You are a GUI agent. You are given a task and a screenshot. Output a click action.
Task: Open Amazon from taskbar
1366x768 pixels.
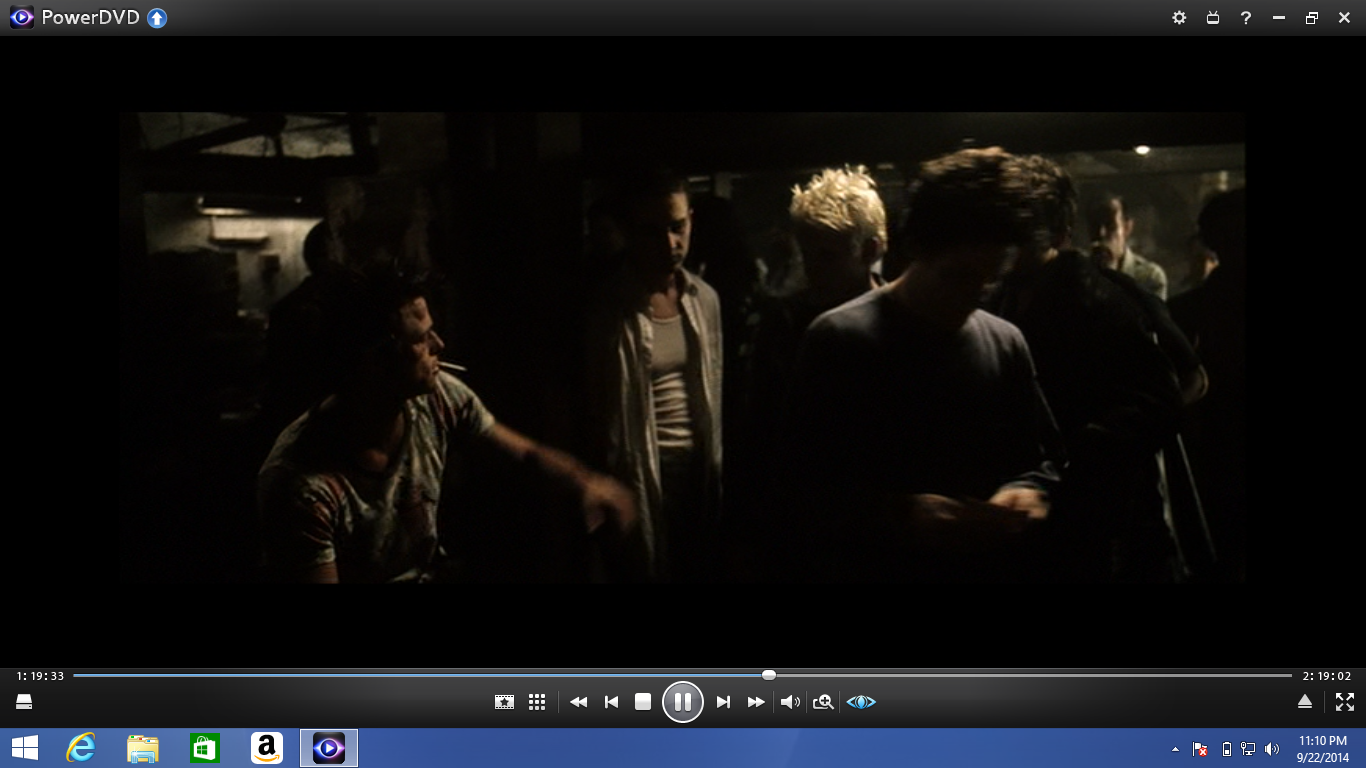[267, 748]
